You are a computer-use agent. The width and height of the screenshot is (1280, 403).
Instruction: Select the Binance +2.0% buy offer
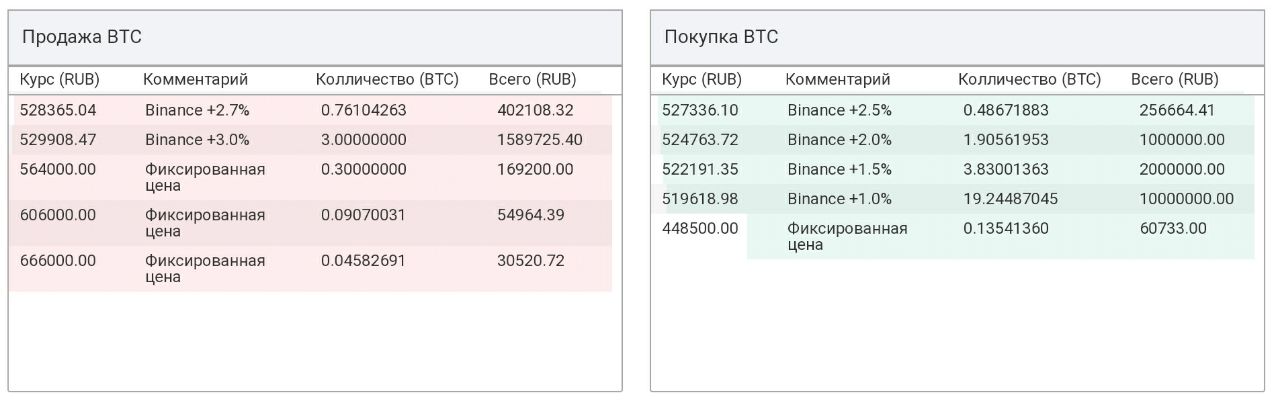click(953, 139)
